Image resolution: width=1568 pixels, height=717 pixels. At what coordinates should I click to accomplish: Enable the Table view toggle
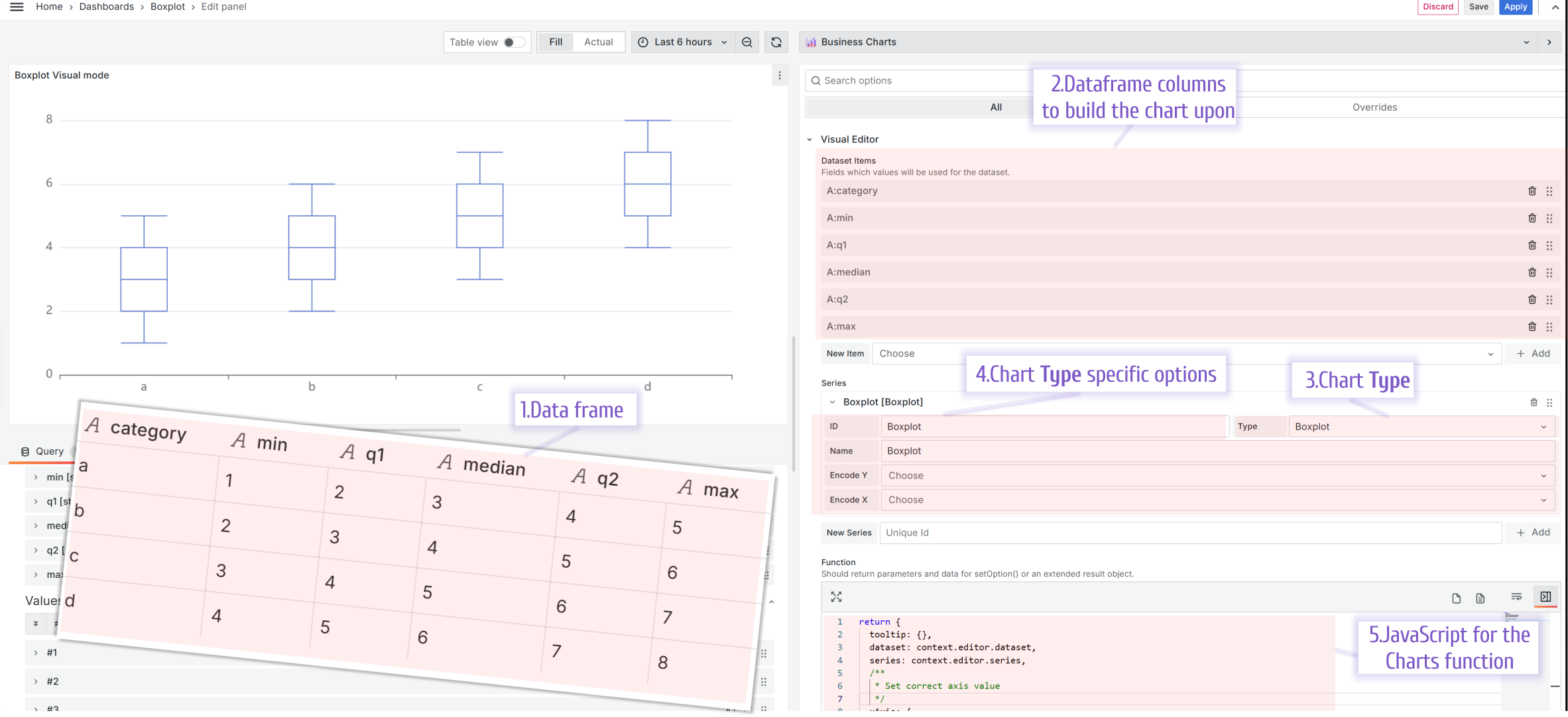coord(509,42)
